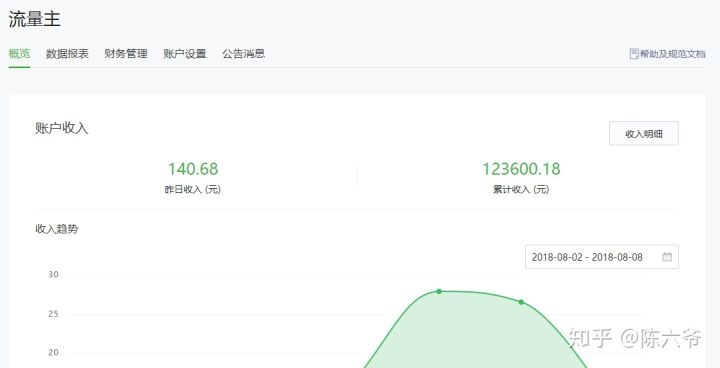Switch to the 数据报表 tab
720x368 pixels.
(x=67, y=54)
